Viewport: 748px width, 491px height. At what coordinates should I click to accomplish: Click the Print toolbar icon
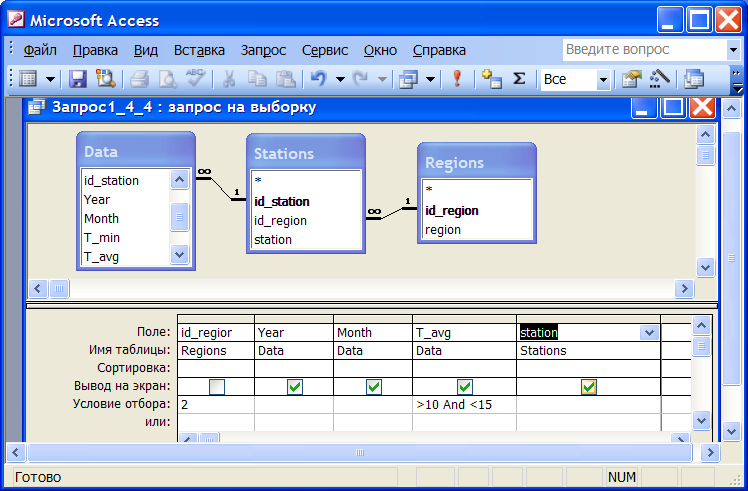pos(139,79)
